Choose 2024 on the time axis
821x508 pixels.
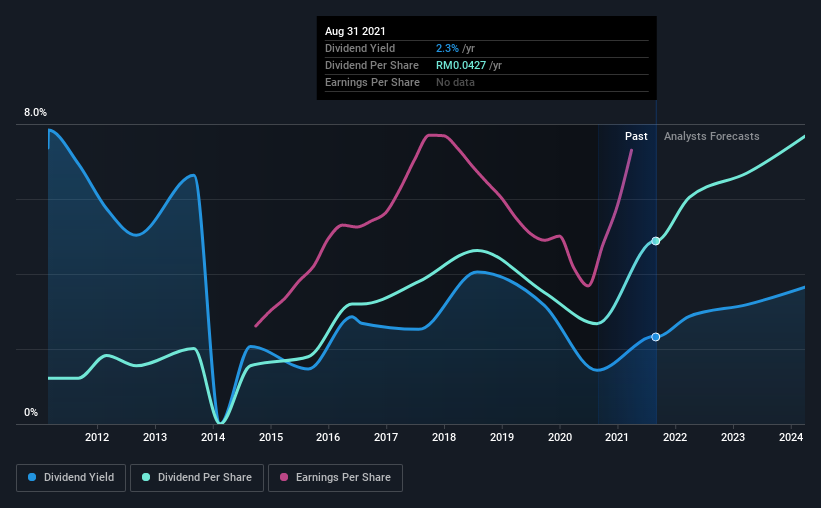click(x=791, y=437)
